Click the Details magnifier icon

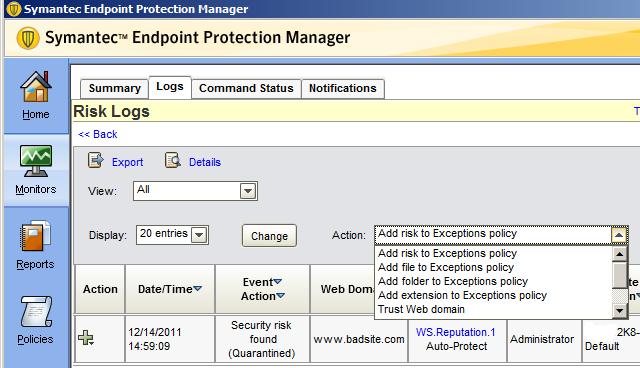point(173,161)
